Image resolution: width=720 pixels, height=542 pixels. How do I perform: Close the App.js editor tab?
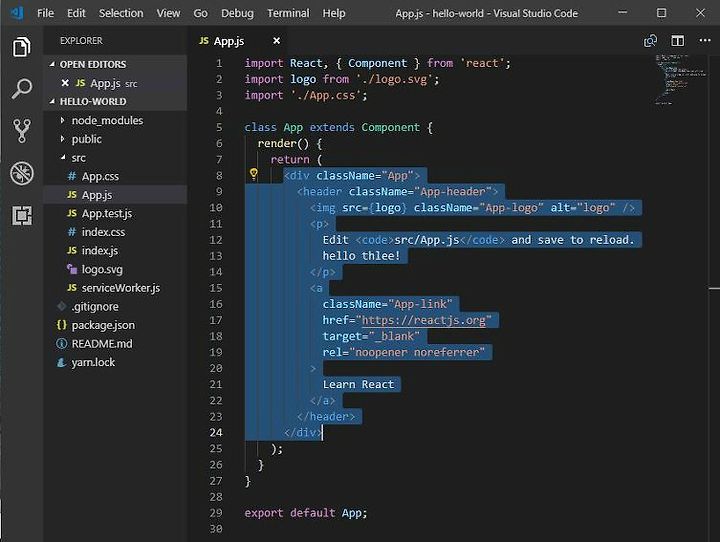coord(276,41)
